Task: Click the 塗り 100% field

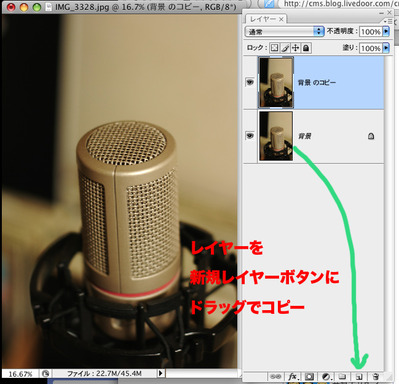Action: click(371, 48)
